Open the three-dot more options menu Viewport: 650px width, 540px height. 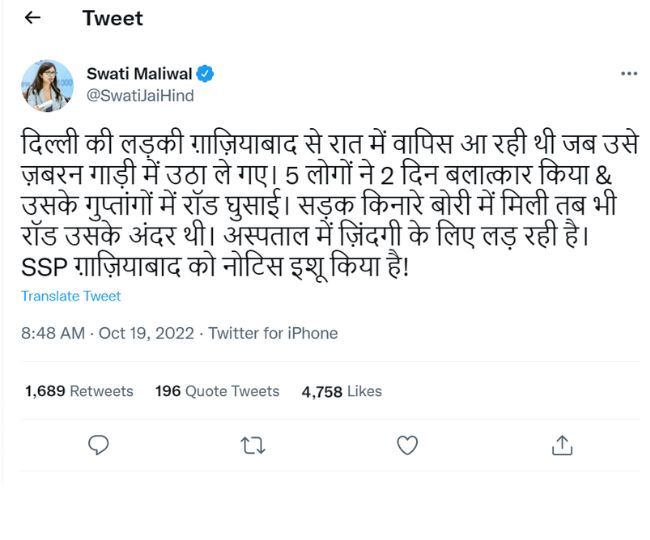[629, 74]
